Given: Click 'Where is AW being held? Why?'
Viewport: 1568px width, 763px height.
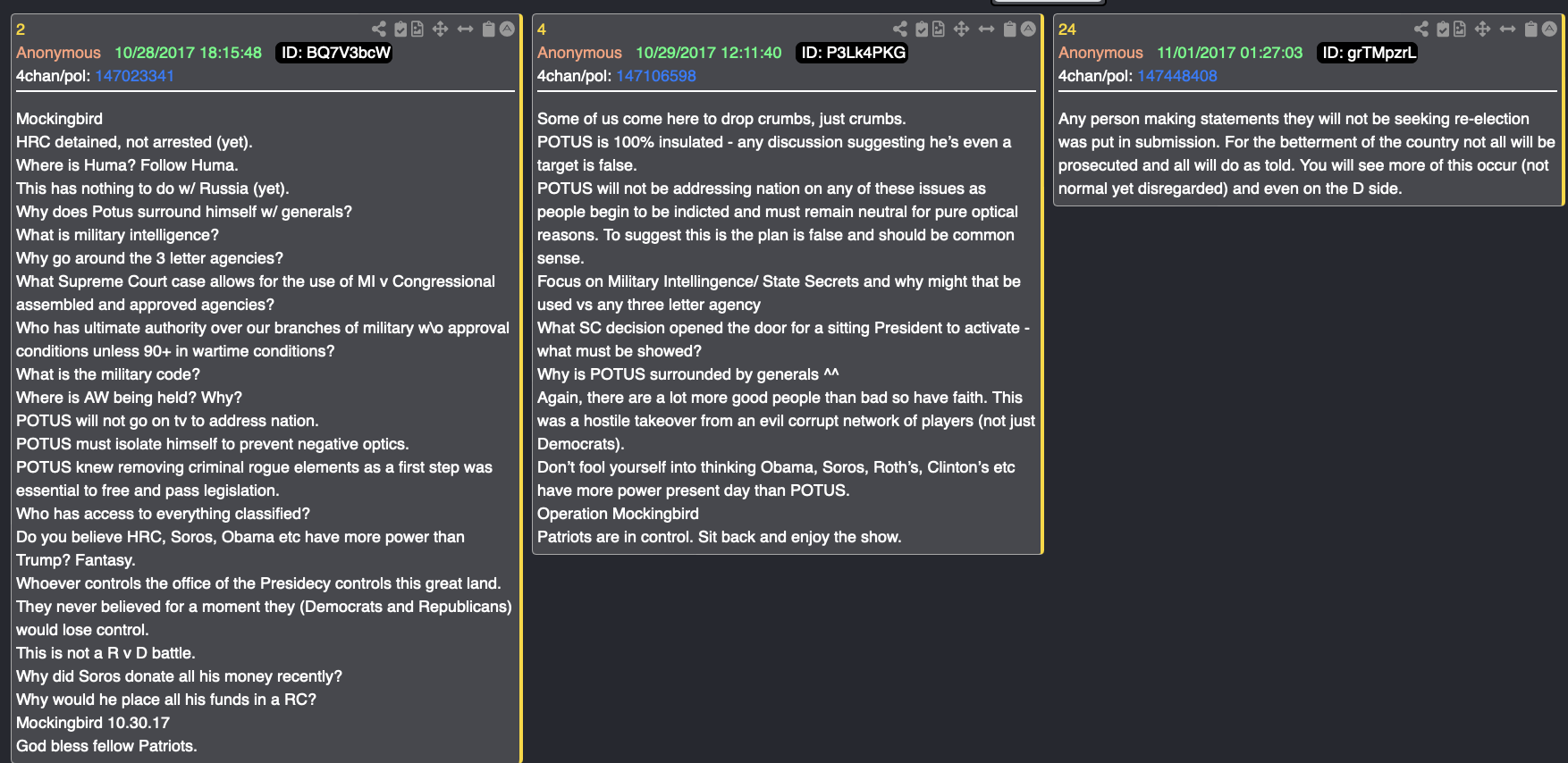Looking at the screenshot, I should tap(129, 398).
